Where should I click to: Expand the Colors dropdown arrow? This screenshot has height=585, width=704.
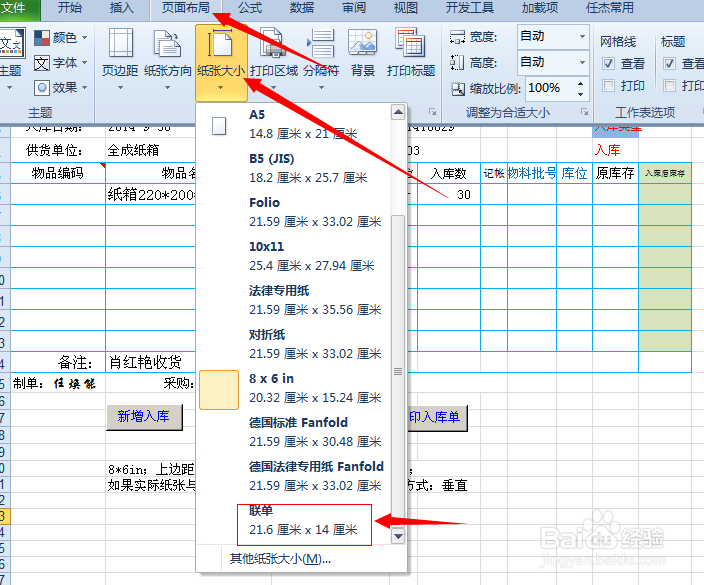click(x=84, y=38)
